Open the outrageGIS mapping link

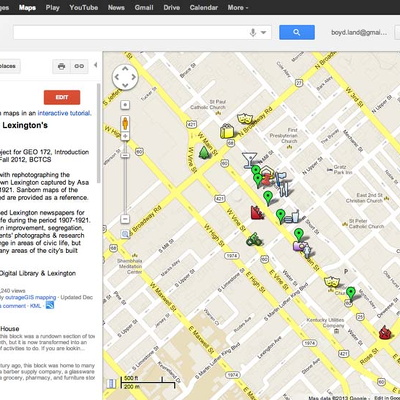coord(30,297)
